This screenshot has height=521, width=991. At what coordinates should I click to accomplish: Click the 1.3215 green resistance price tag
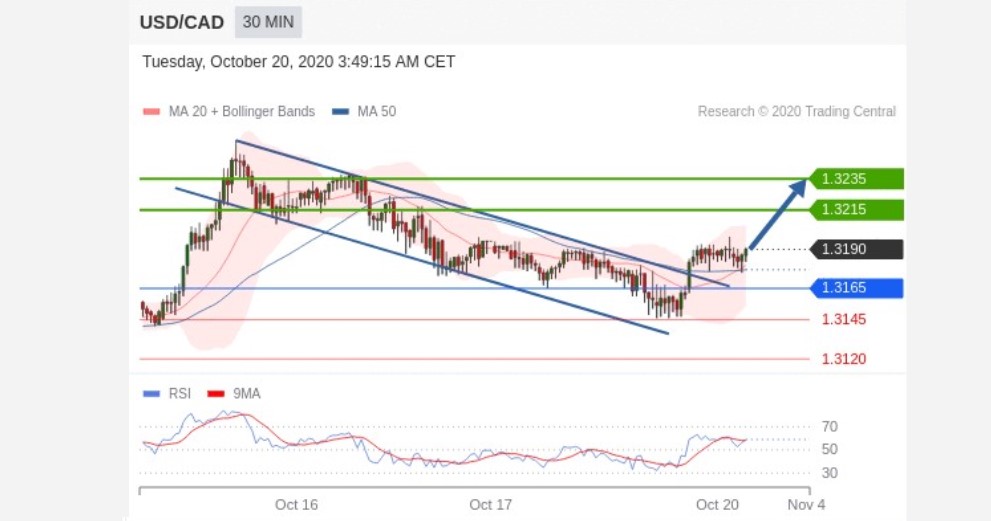pos(856,210)
